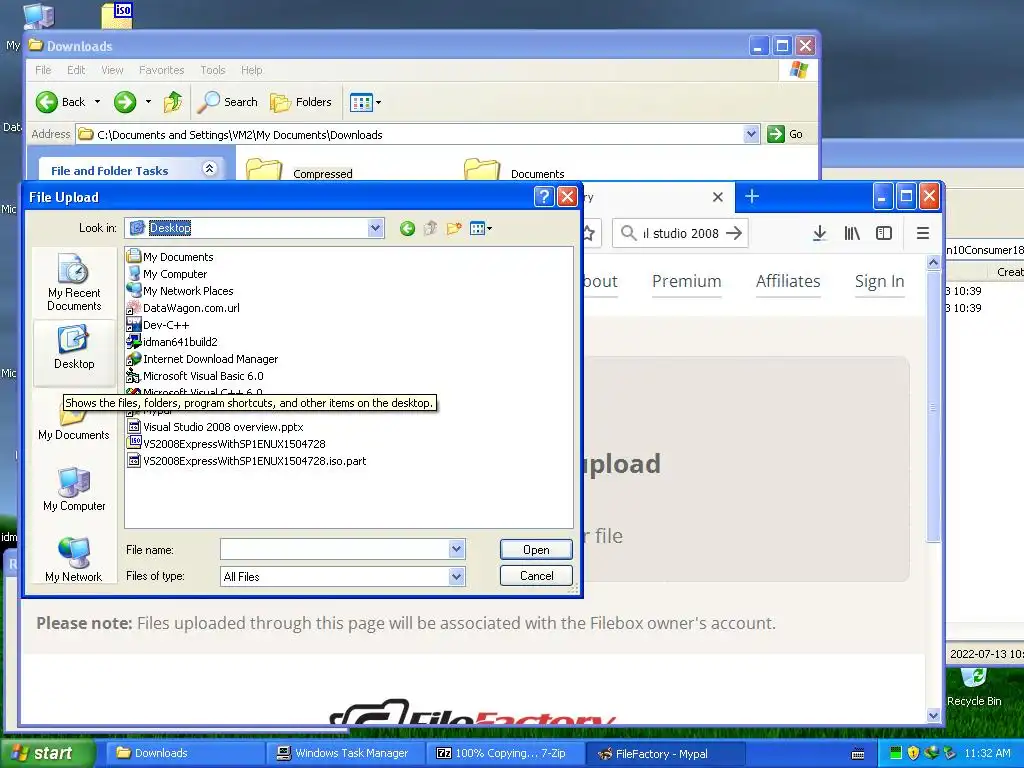Open Favorites menu in Downloads window

point(161,70)
